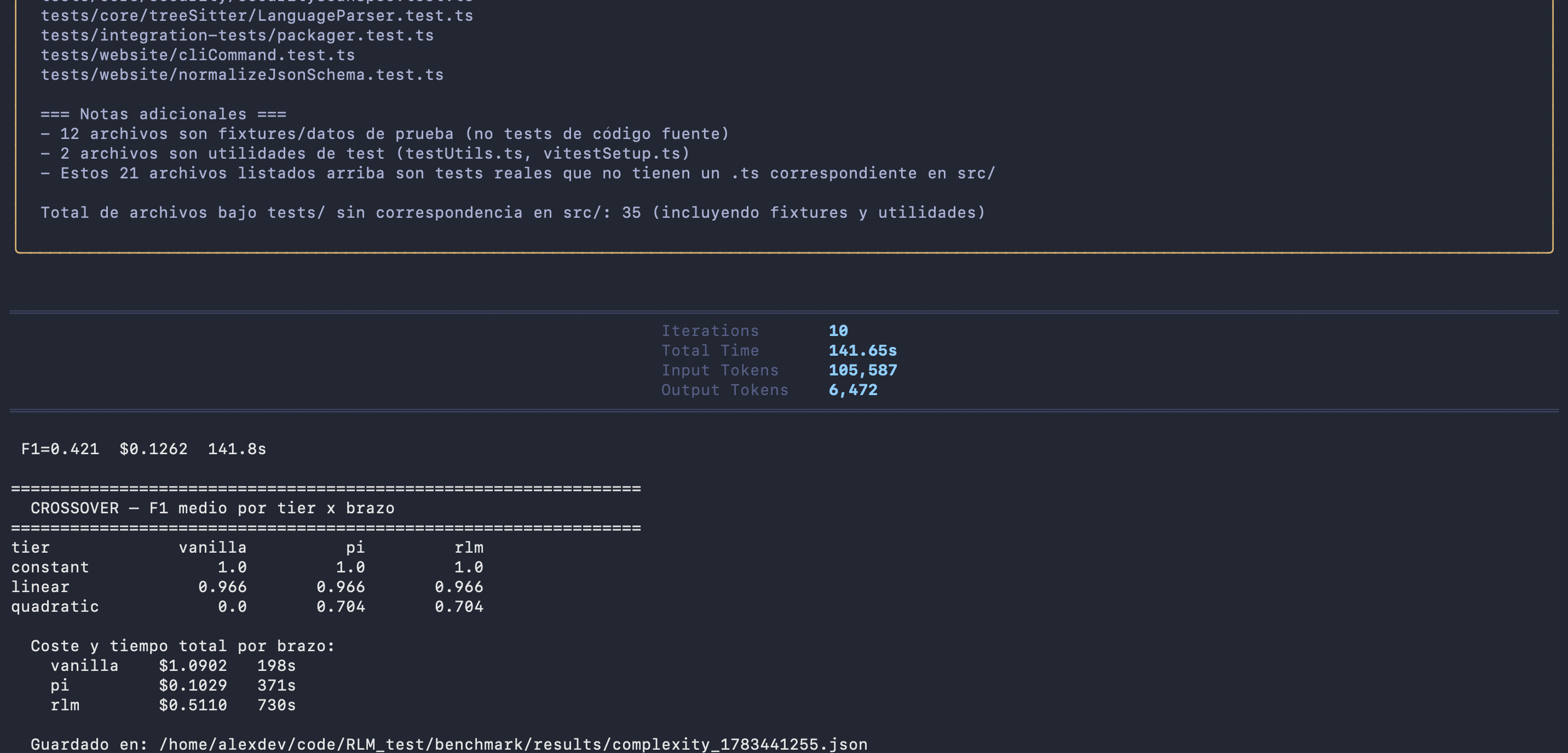Click the 'CROSSOVER — F1 medio por tier x brazo' title

click(x=212, y=508)
